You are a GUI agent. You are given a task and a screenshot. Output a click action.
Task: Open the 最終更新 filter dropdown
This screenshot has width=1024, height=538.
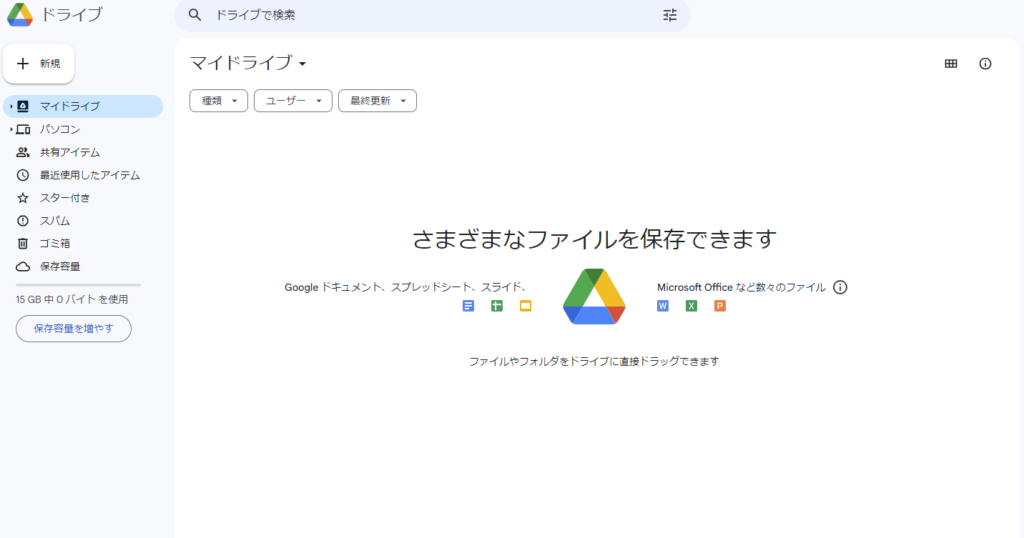click(x=377, y=101)
